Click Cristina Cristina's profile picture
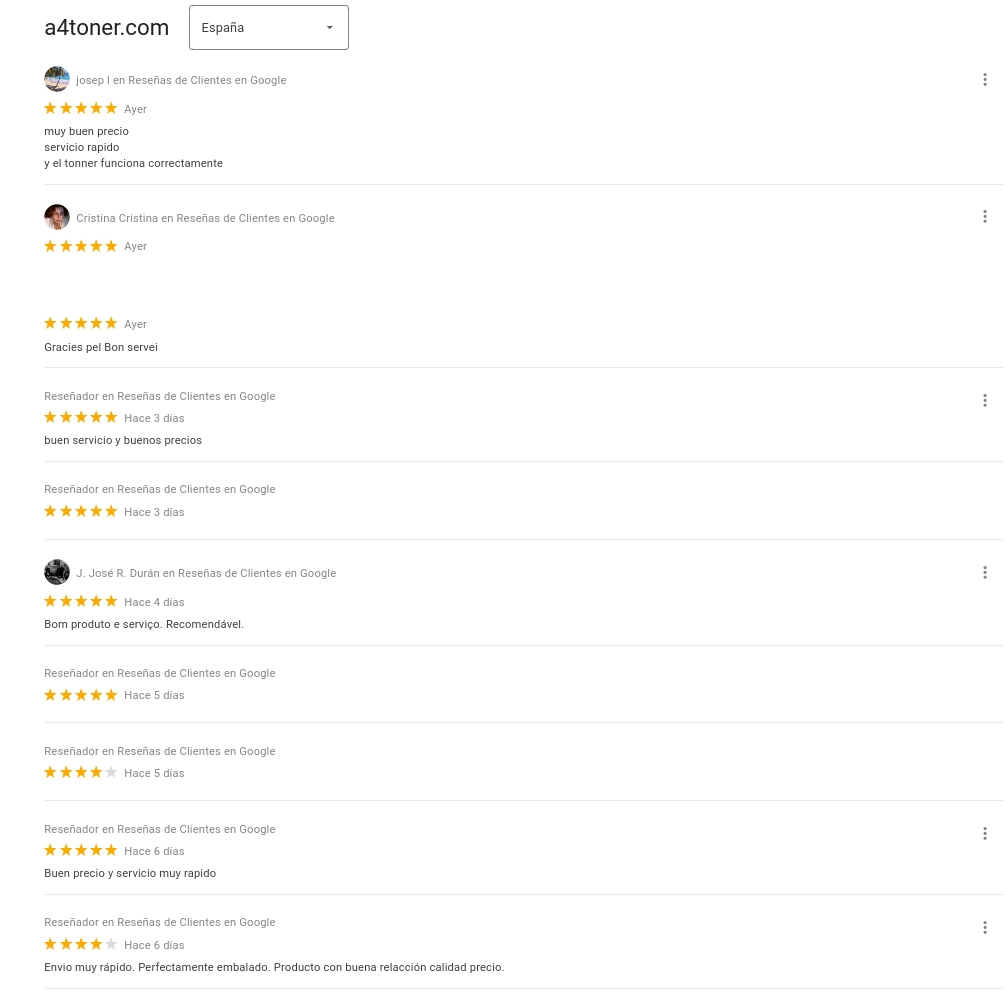The image size is (1008, 1006). click(x=57, y=217)
